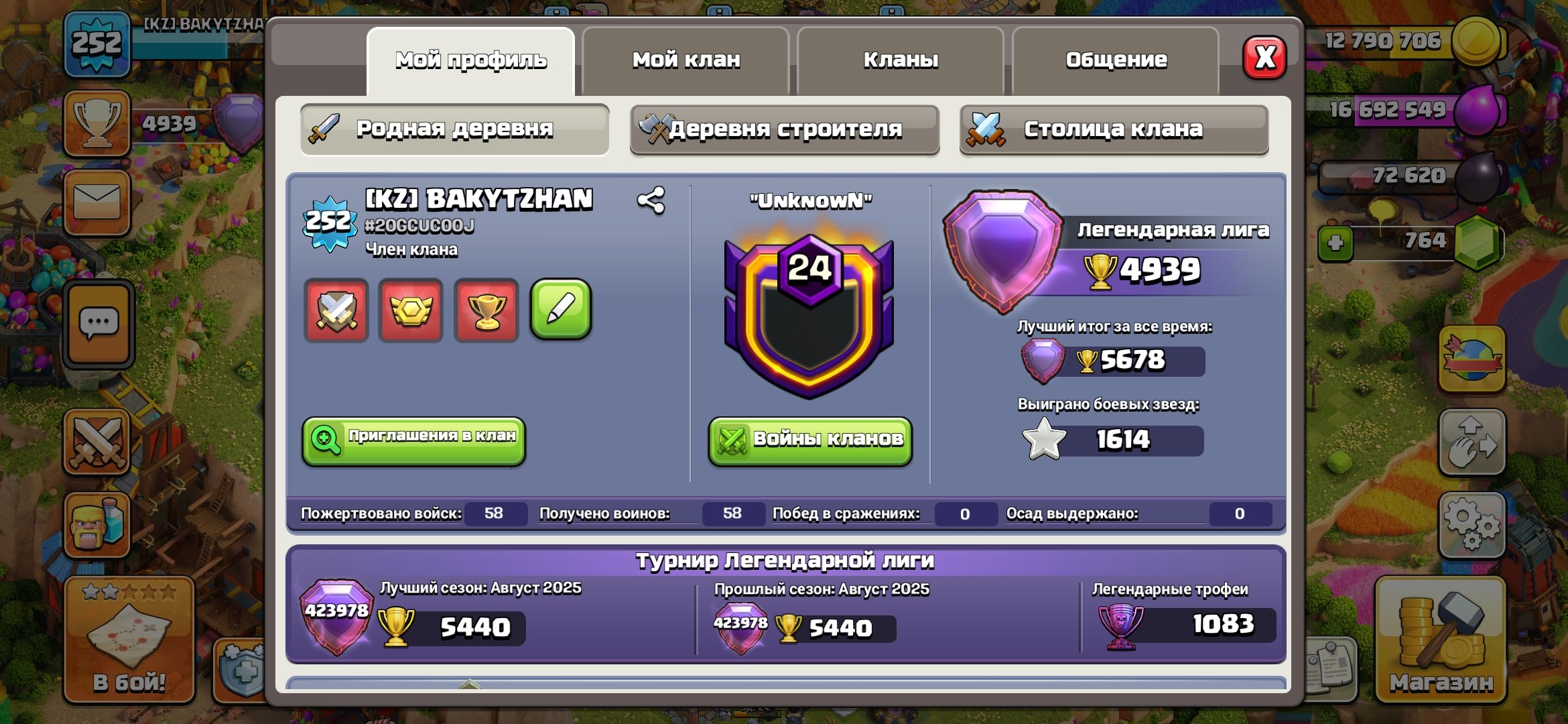The height and width of the screenshot is (724, 1568).
Task: Click the Приглашения в клан button
Action: pyautogui.click(x=413, y=440)
